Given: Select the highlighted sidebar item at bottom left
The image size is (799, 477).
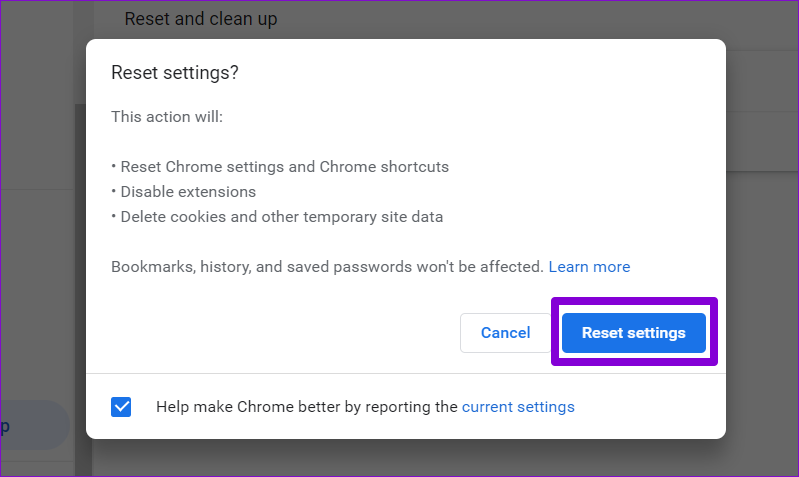Looking at the screenshot, I should point(30,426).
